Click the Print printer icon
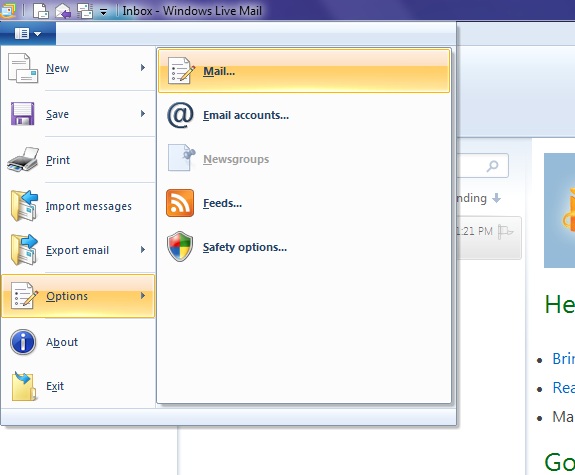Viewport: 575px width, 475px height. tap(23, 160)
